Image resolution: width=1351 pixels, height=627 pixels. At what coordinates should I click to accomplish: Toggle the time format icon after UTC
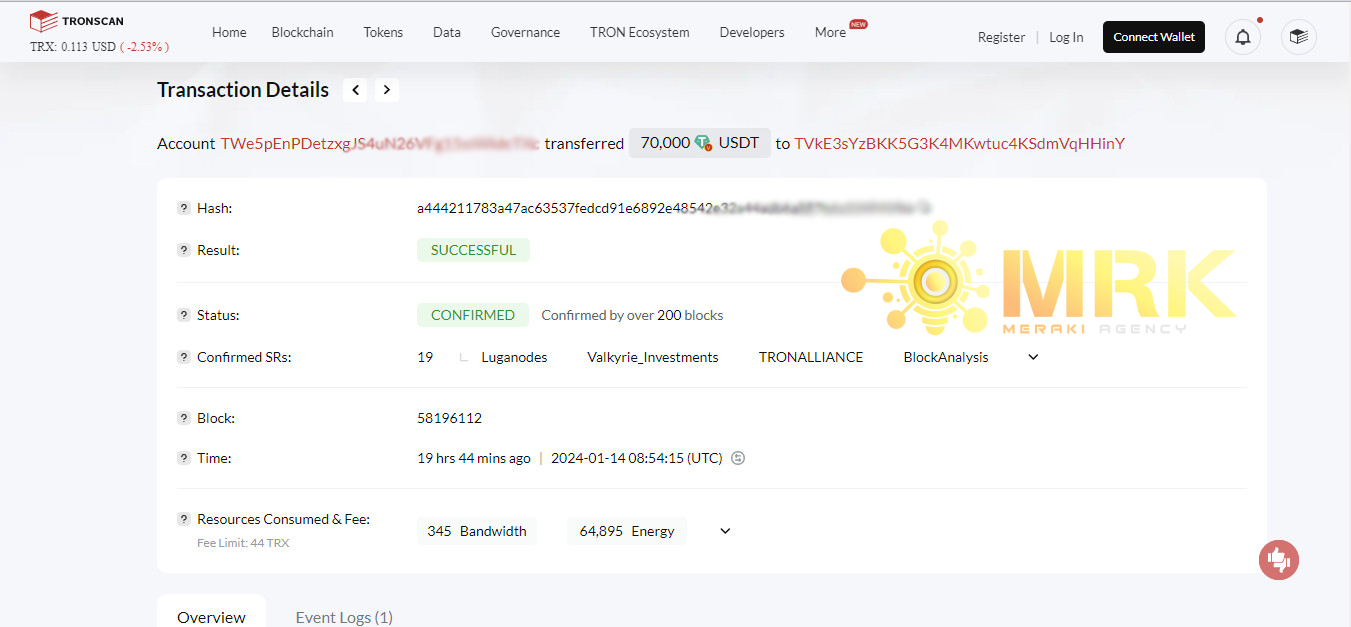point(738,458)
